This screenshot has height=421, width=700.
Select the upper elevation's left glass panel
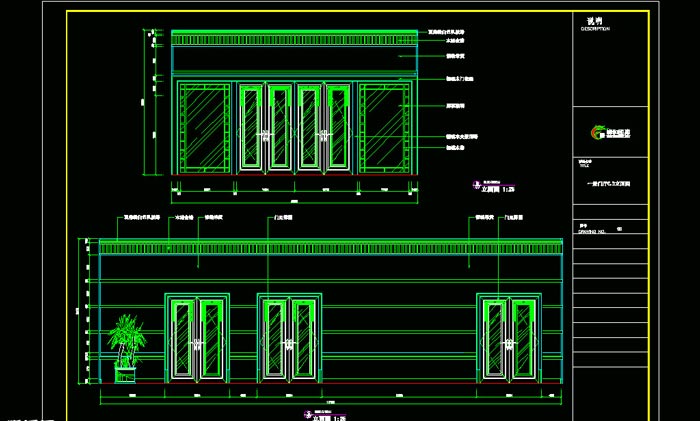[x=206, y=128]
